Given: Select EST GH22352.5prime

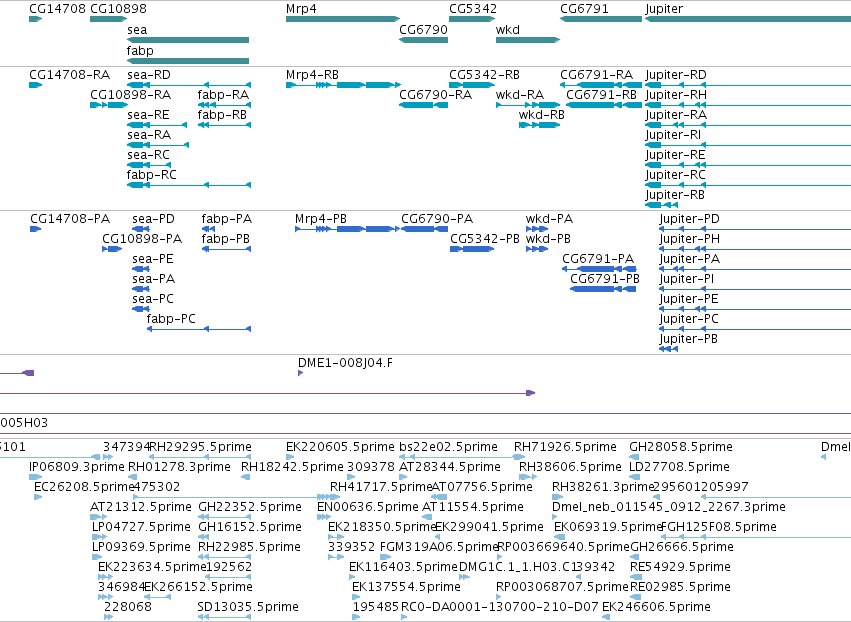Looking at the screenshot, I should point(250,507).
